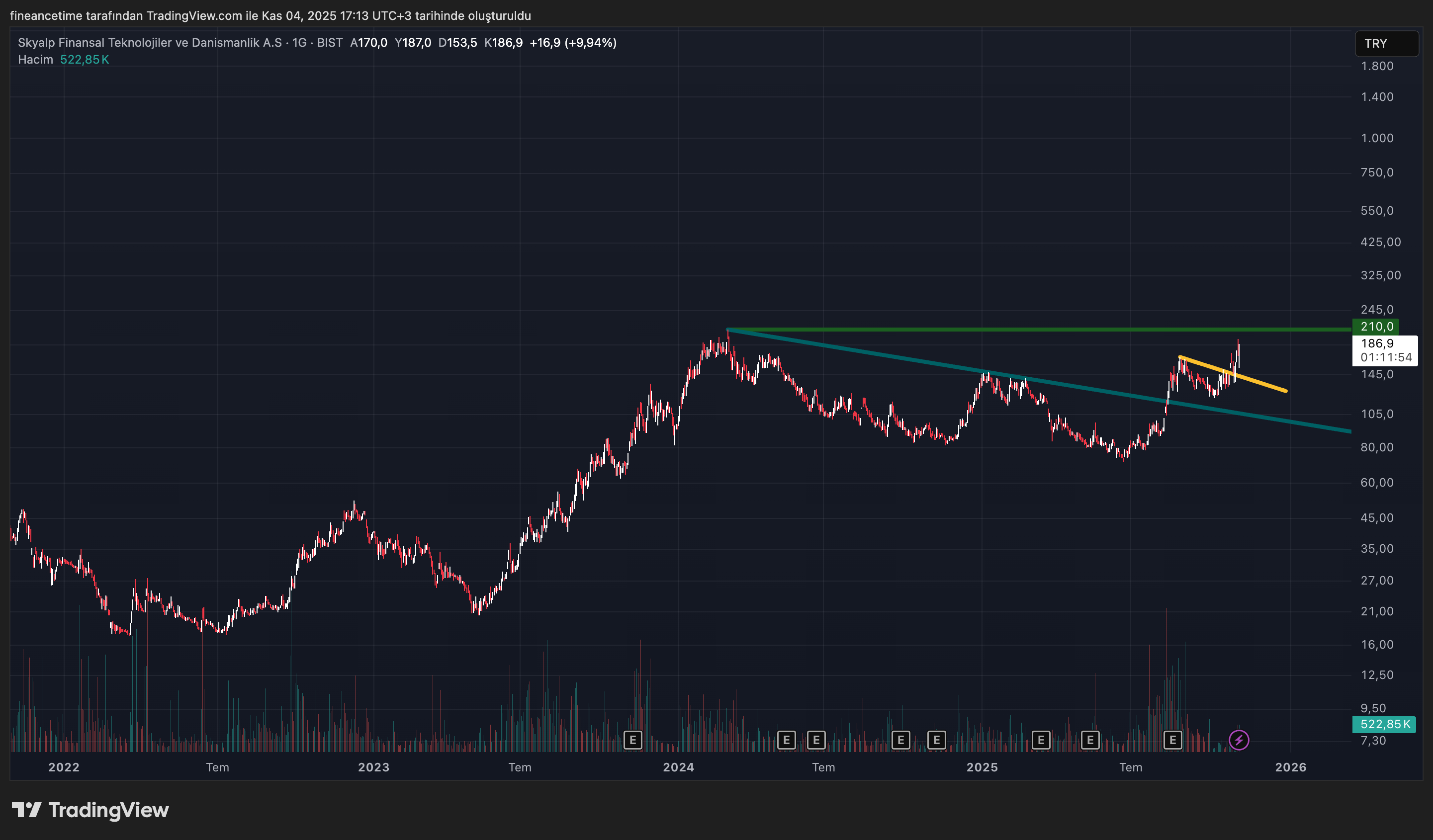Viewport: 1433px width, 840px height.
Task: Click the Hacim volume indicator label
Action: click(35, 60)
